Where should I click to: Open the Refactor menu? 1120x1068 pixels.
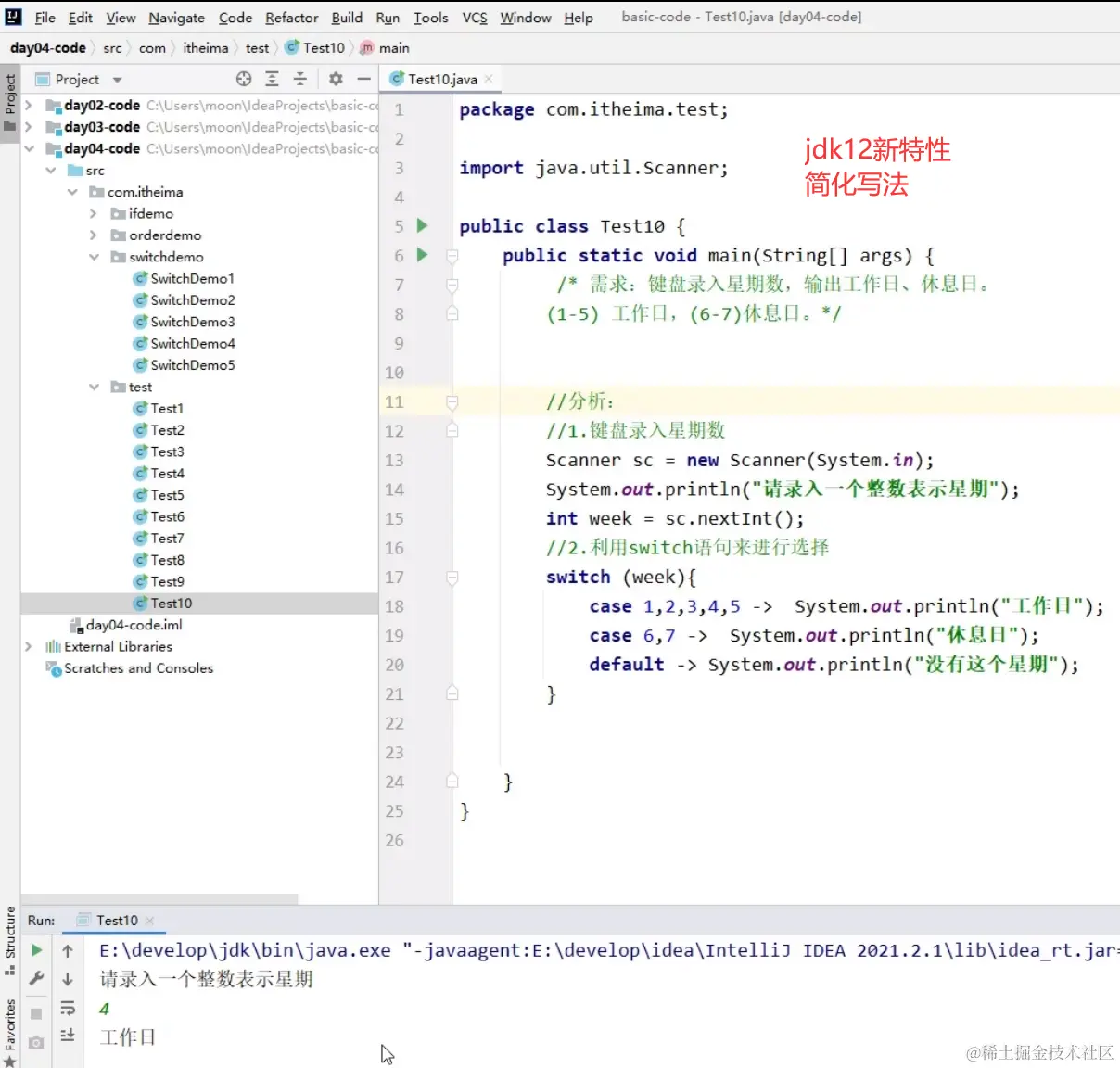291,18
